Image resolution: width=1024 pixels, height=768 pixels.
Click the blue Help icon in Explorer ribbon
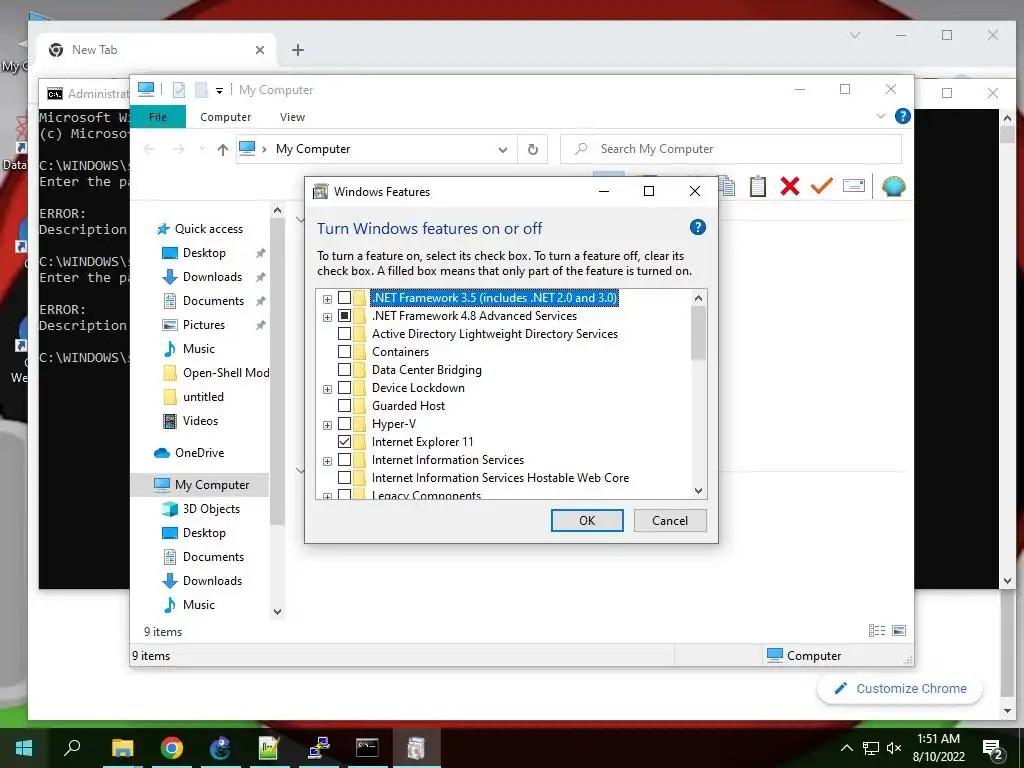903,116
